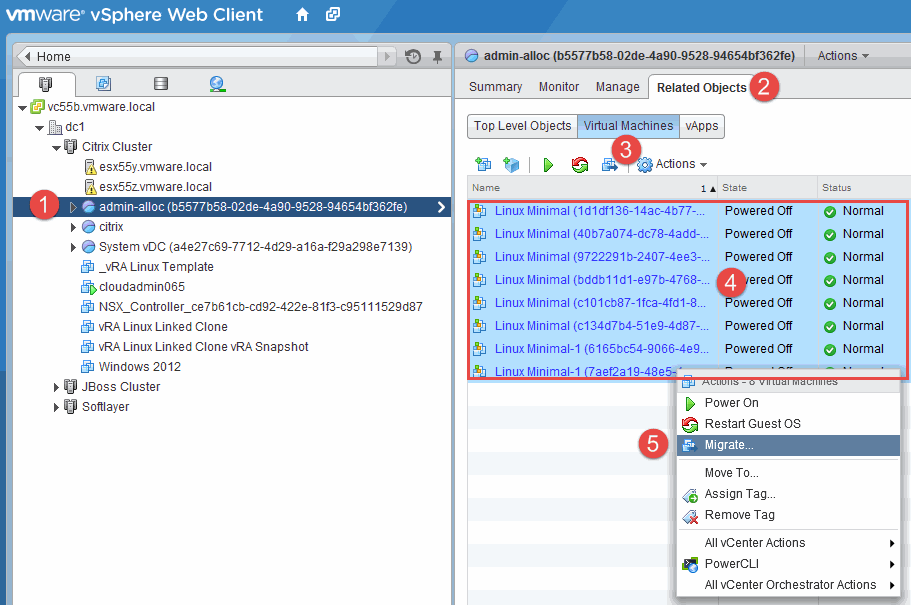Open Hosts and Clusters navigator tab
The width and height of the screenshot is (911, 605).
[45, 84]
